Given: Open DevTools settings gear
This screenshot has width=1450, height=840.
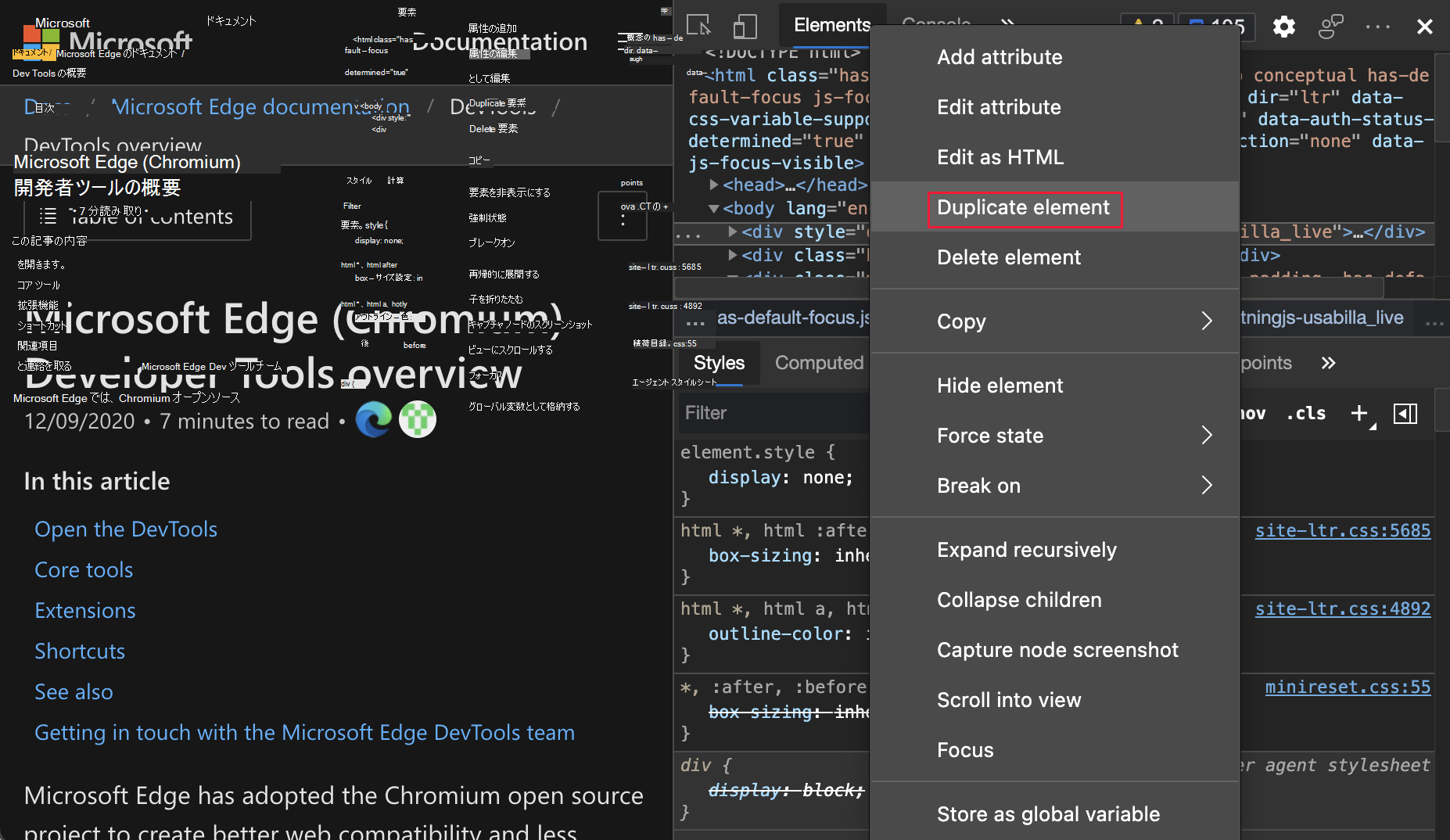Looking at the screenshot, I should [1283, 27].
